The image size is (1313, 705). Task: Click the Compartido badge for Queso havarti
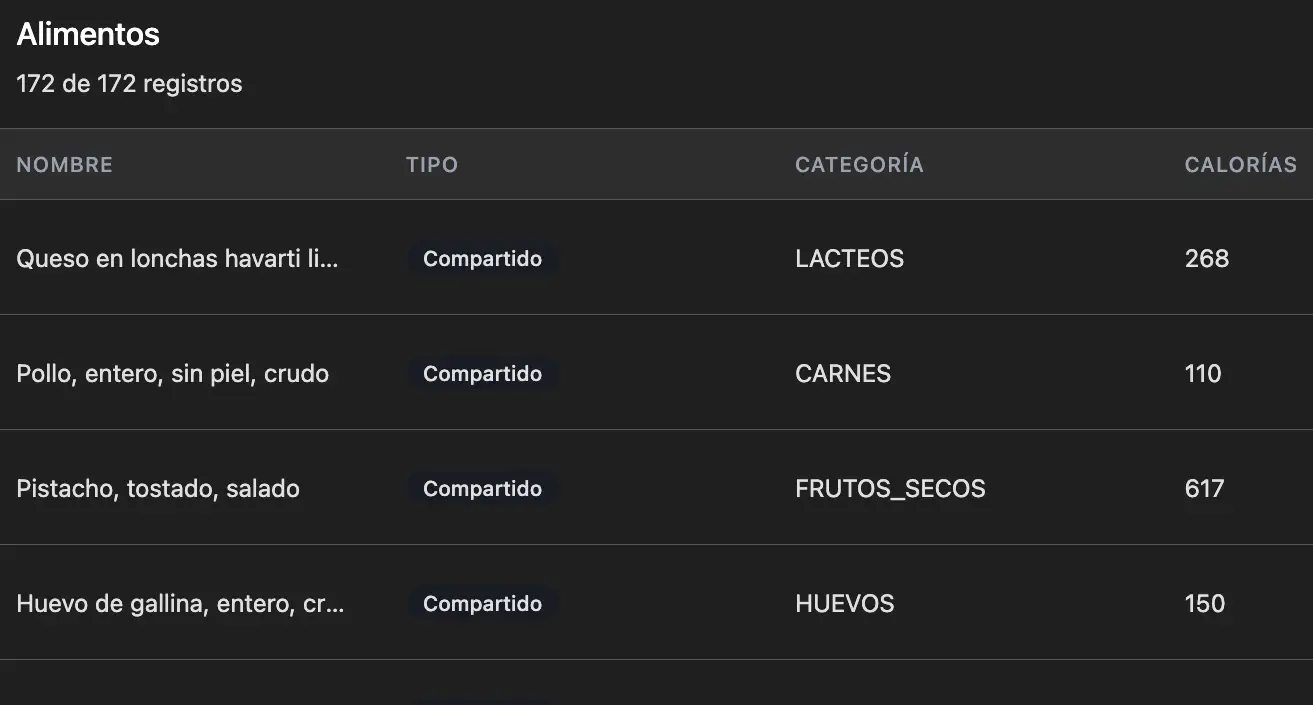[x=482, y=259]
